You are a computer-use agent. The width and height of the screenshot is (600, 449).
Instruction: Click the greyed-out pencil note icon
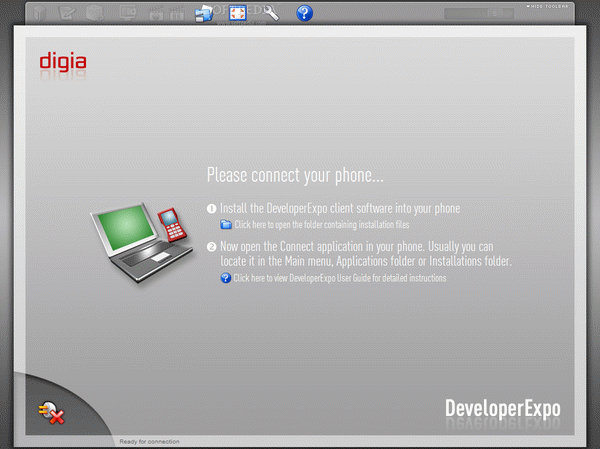click(x=67, y=13)
